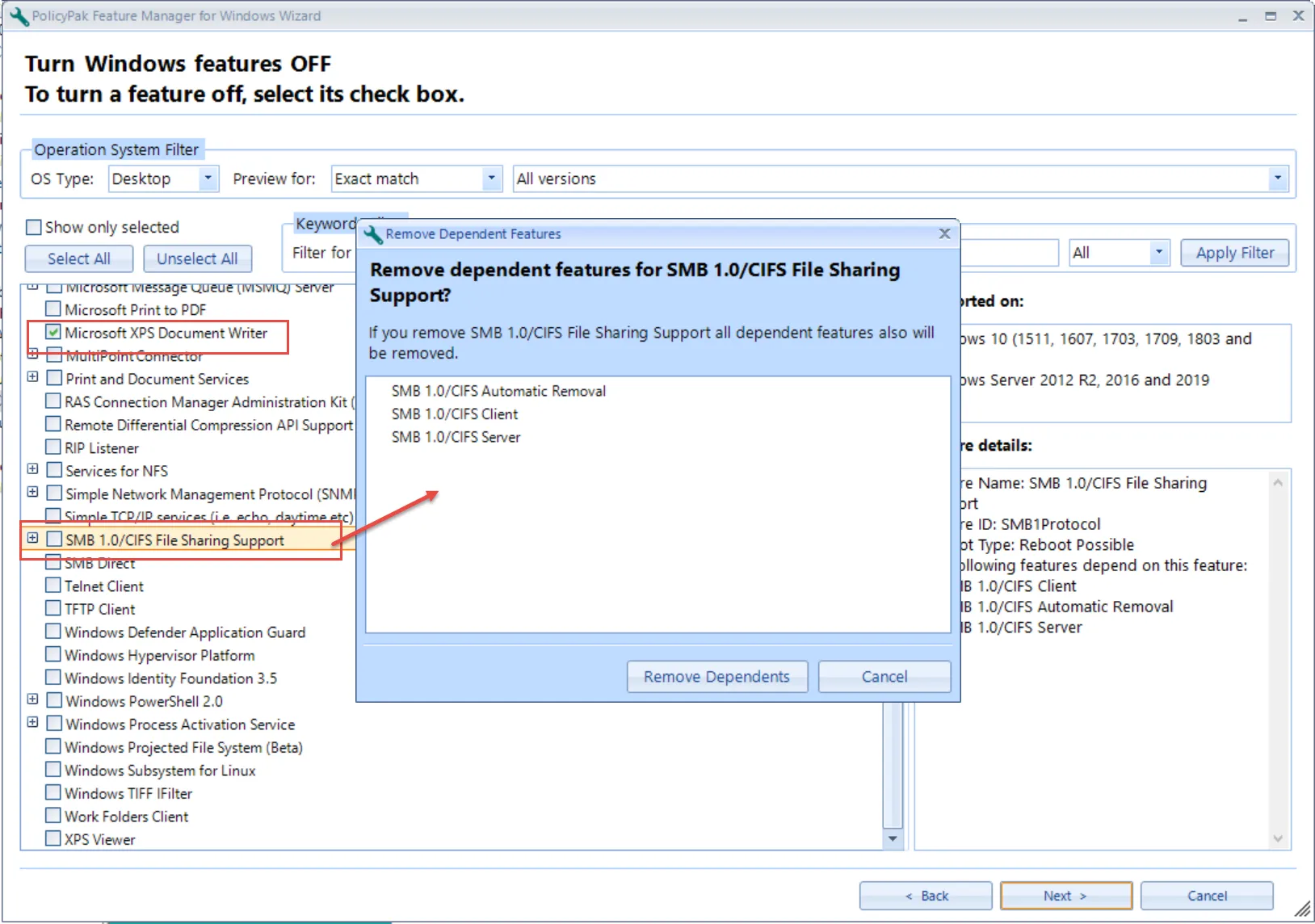
Task: Close the Remove Dependent Features dialog
Action: pyautogui.click(x=944, y=233)
